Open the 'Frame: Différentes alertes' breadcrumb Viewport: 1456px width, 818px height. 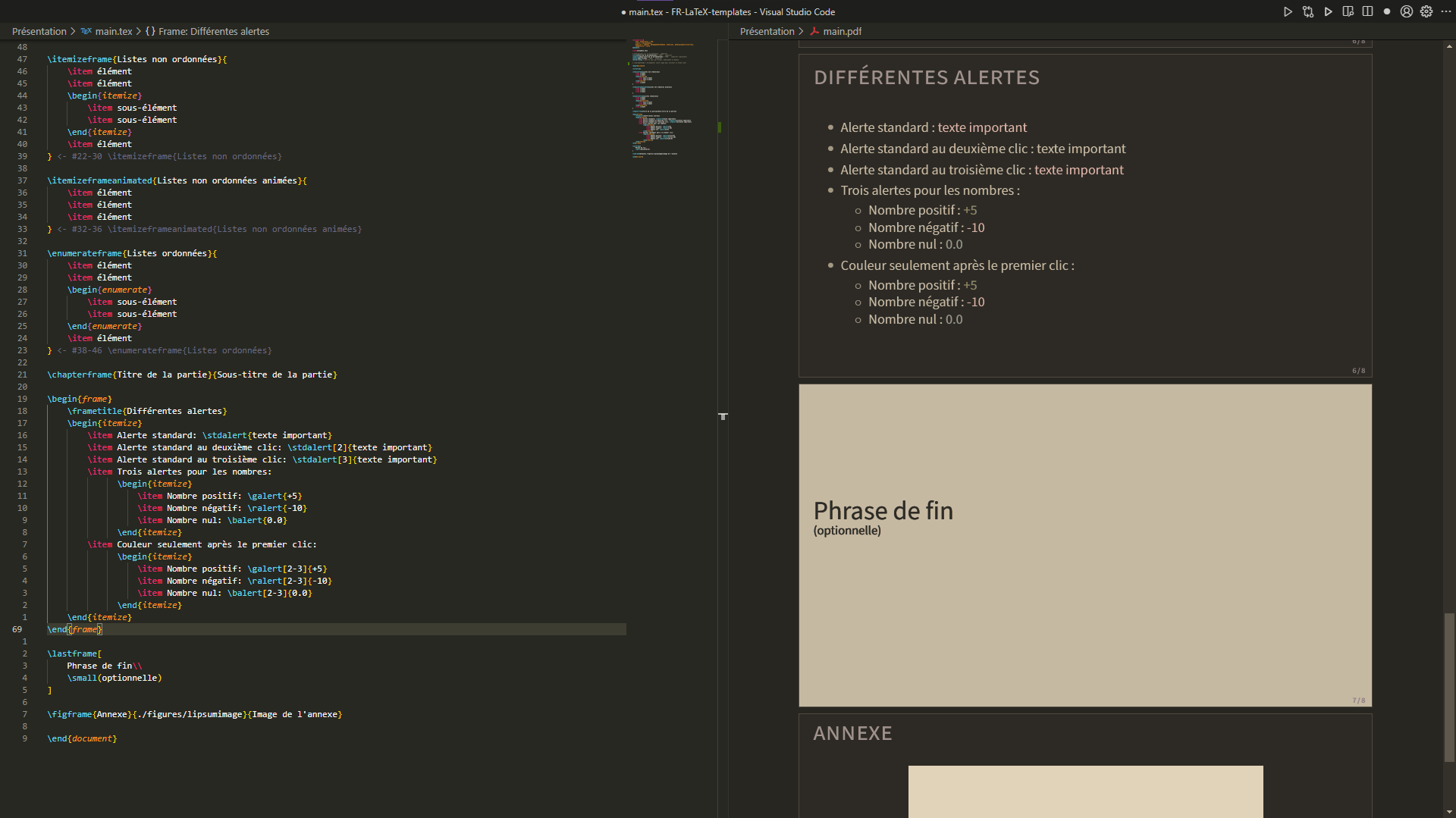pos(214,31)
